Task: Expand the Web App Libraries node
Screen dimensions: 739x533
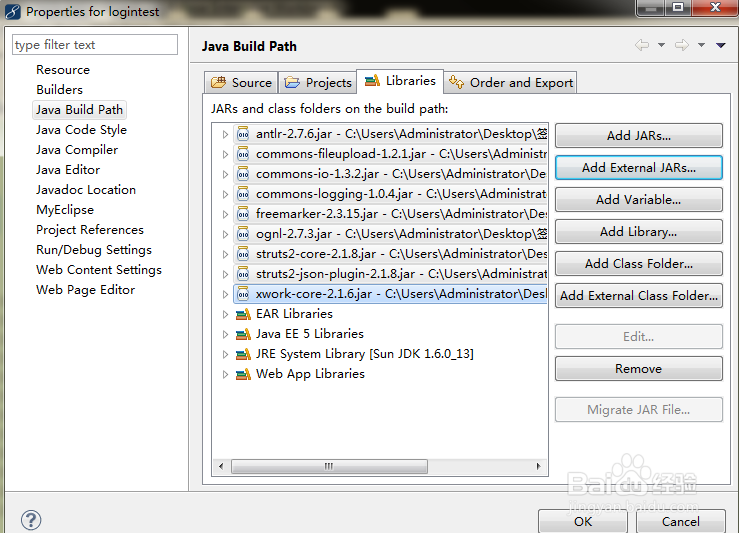Action: click(x=225, y=375)
